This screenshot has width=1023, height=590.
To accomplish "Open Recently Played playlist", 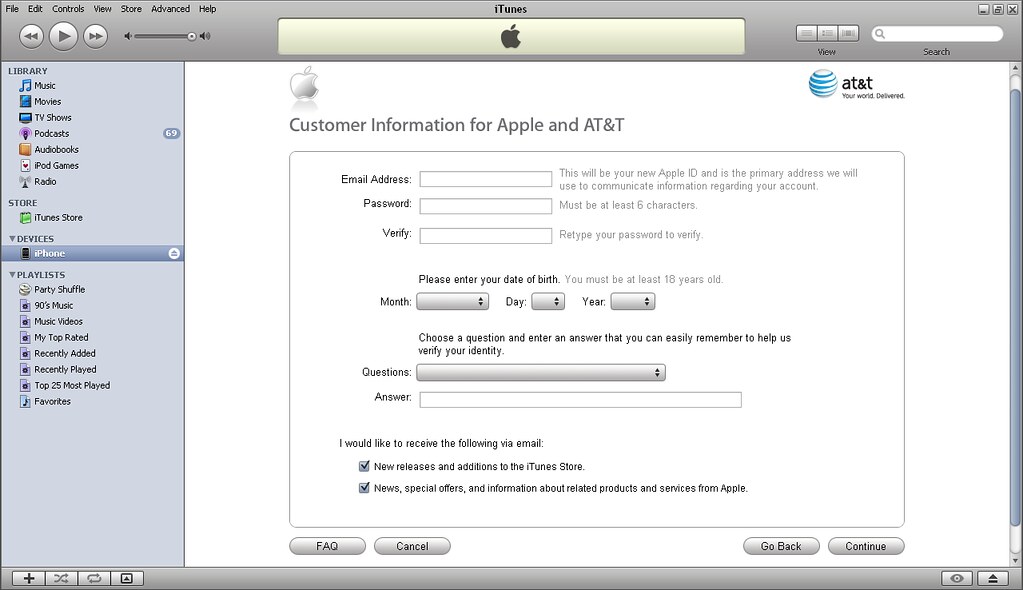I will tap(65, 369).
